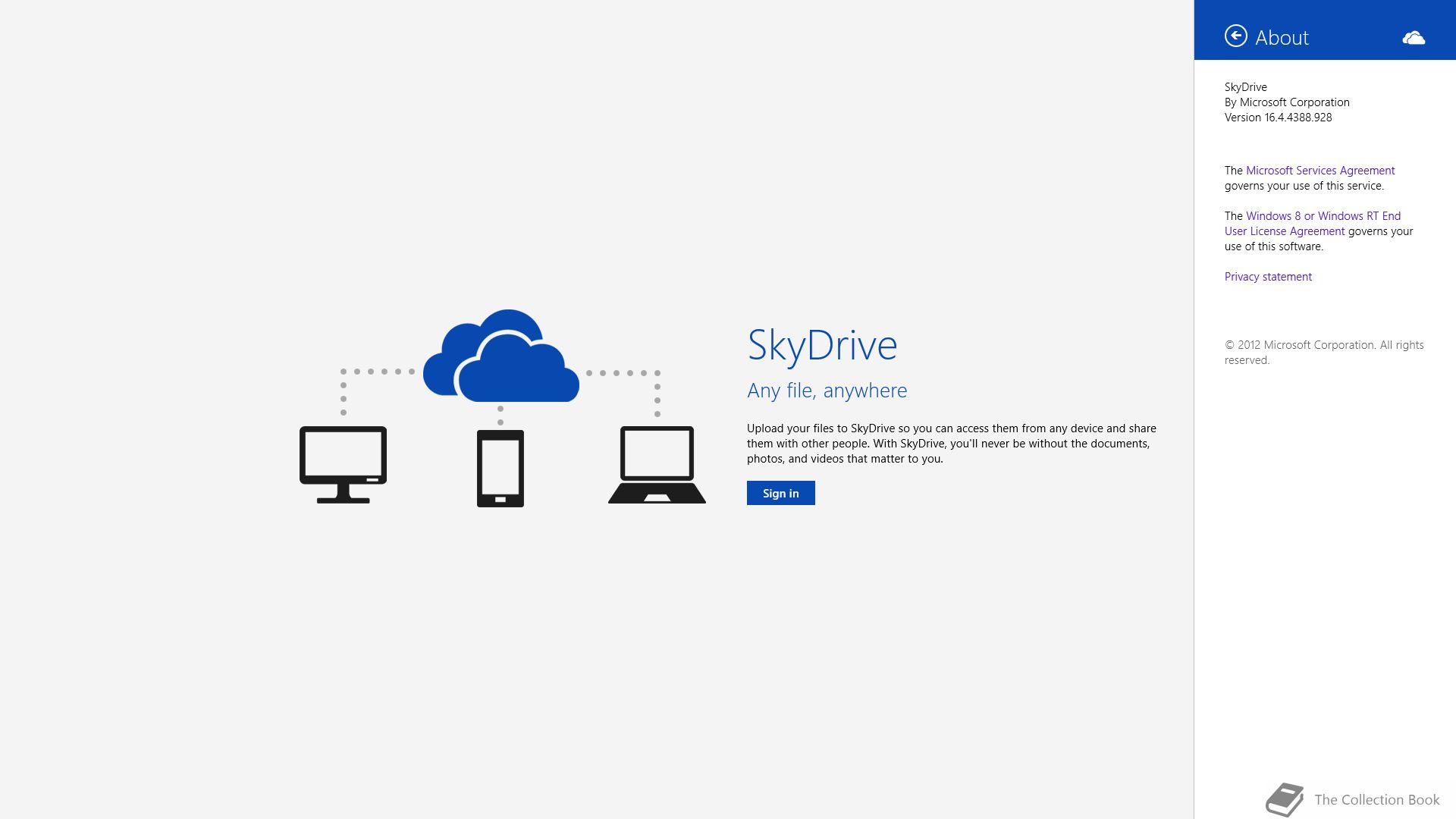
Task: Click the 'By Microsoft Corporation' text
Action: 1287,102
